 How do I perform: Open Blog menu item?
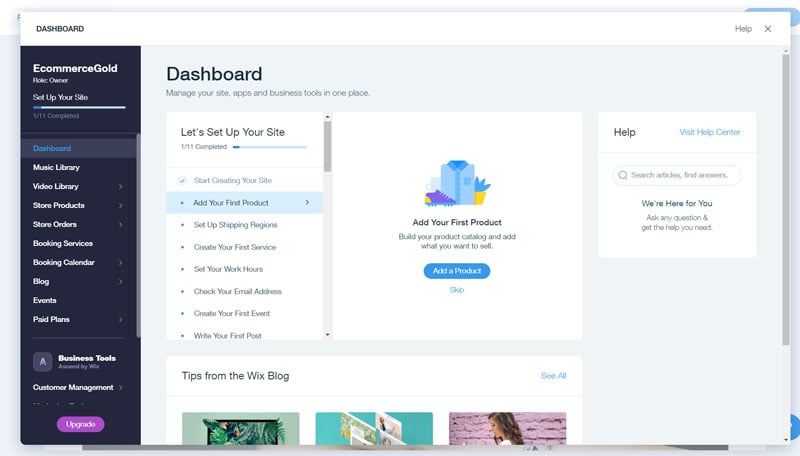pyautogui.click(x=41, y=281)
